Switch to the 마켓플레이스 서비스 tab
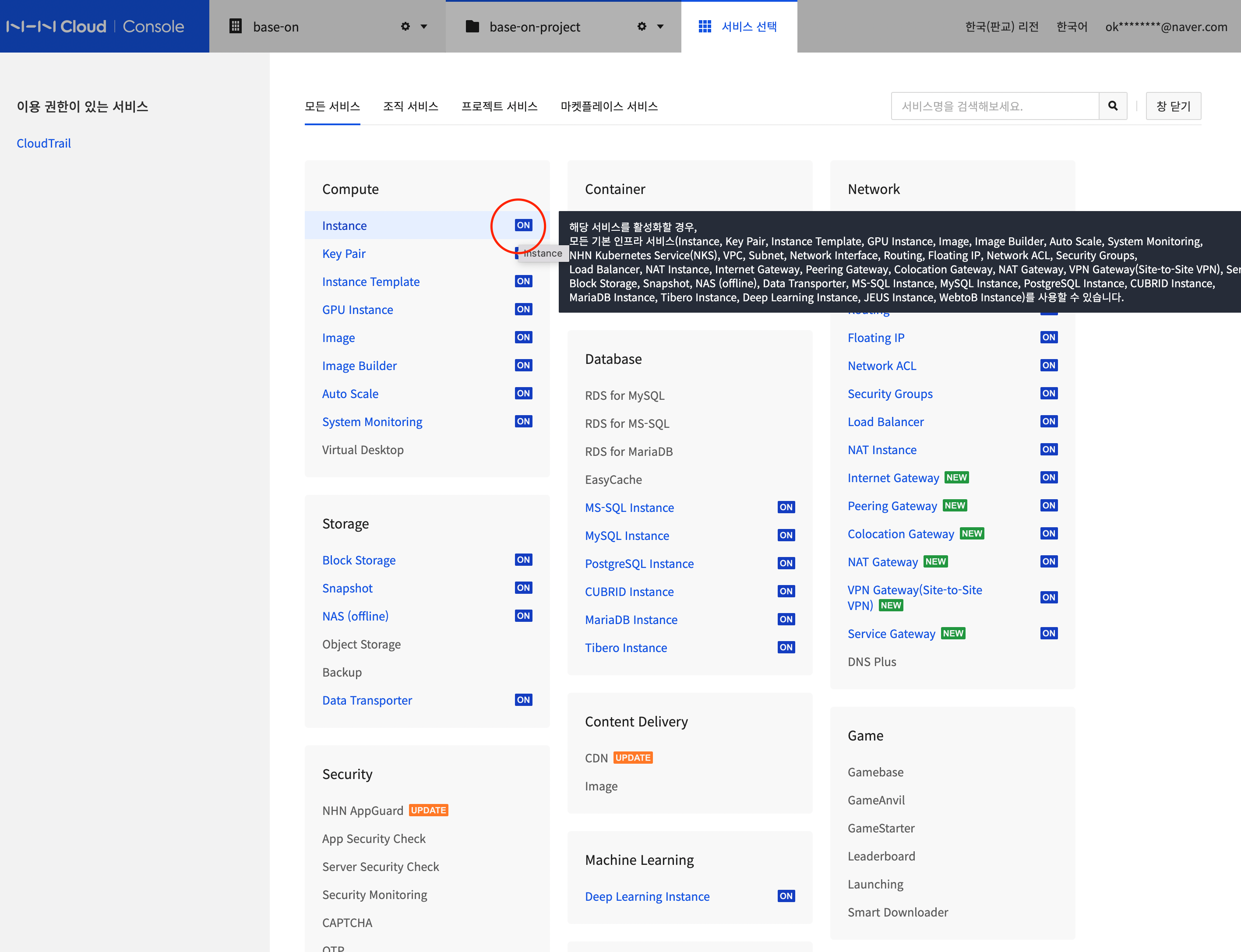Image resolution: width=1241 pixels, height=952 pixels. click(609, 106)
